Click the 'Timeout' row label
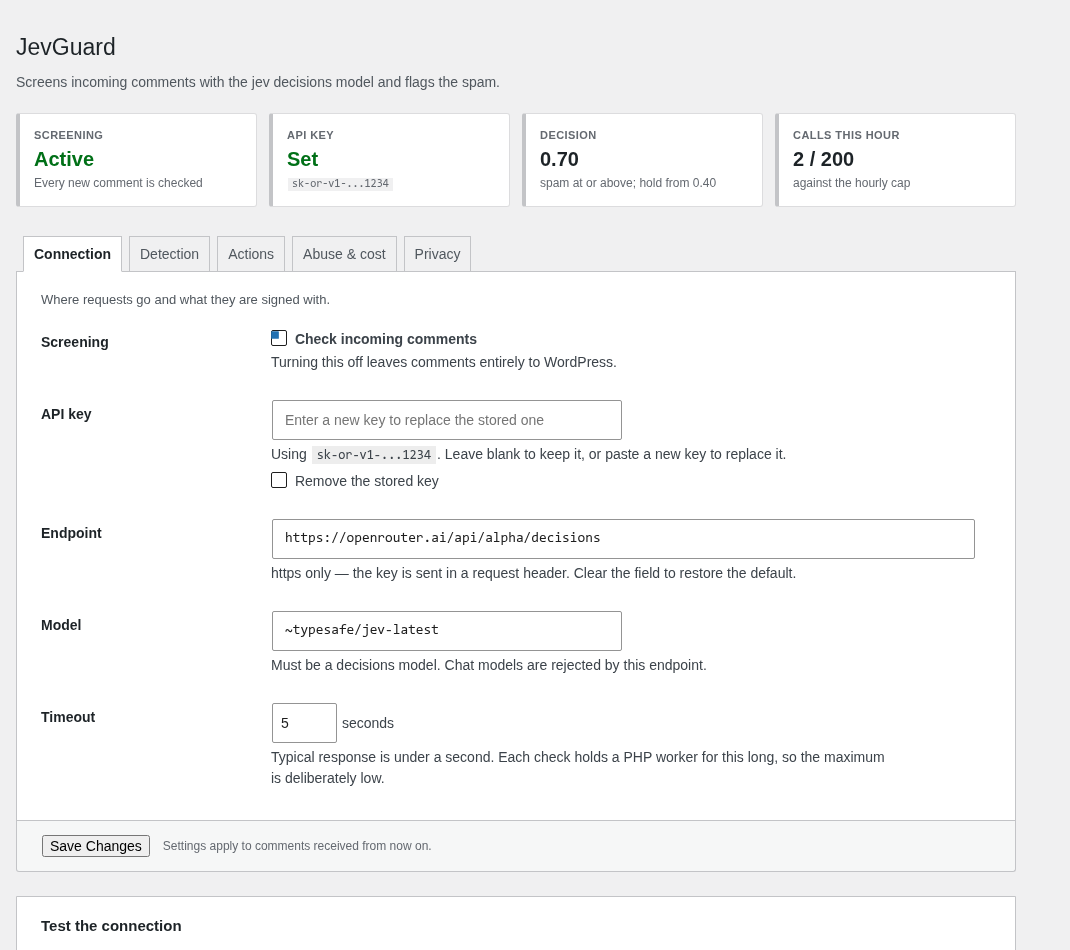The width and height of the screenshot is (1070, 950). tap(68, 717)
